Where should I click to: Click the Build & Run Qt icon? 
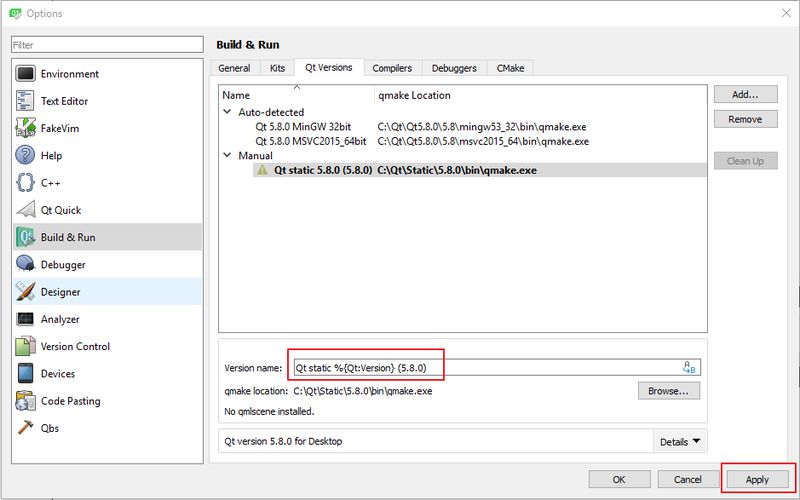click(26, 237)
